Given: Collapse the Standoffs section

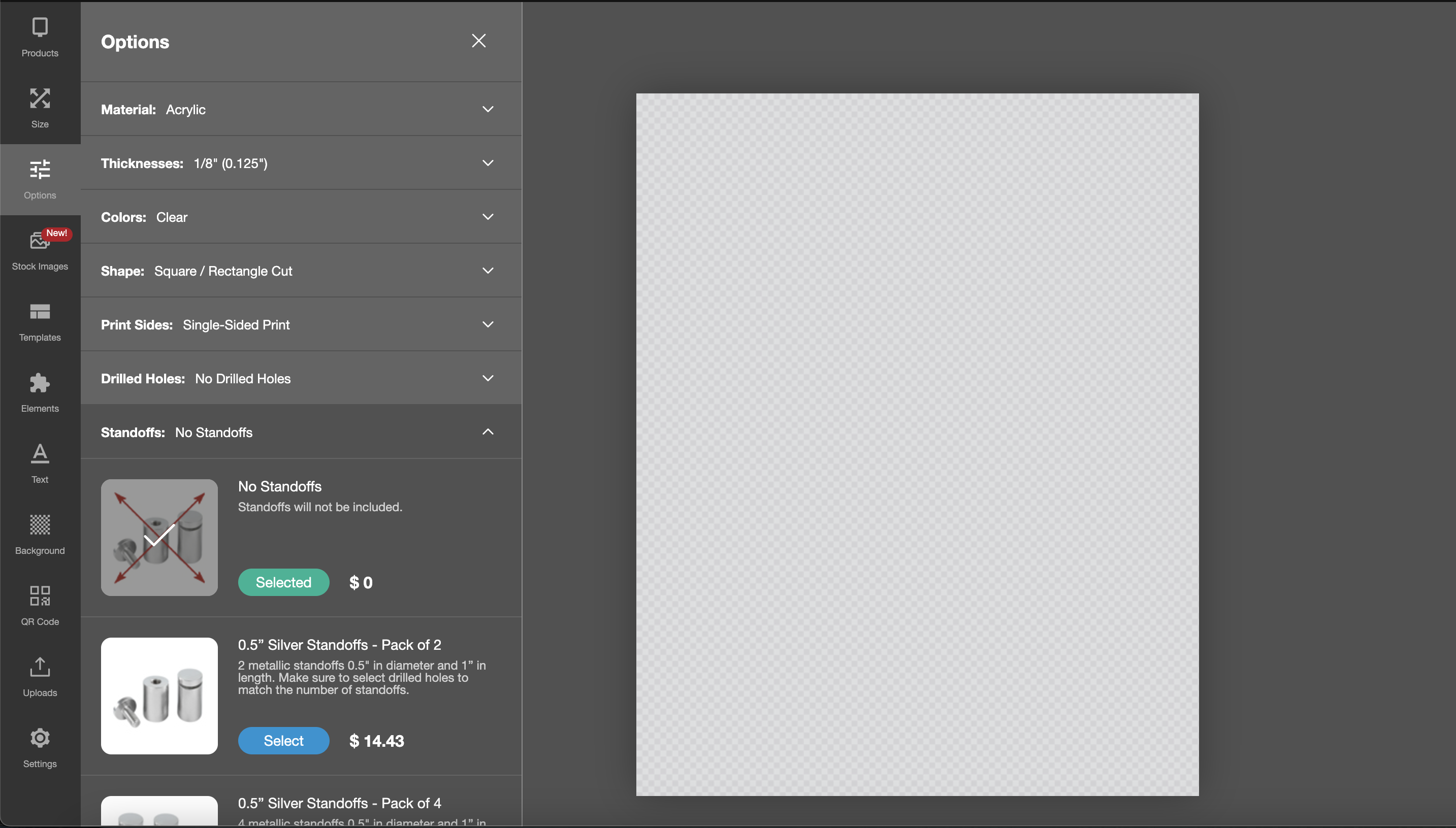Looking at the screenshot, I should point(488,432).
